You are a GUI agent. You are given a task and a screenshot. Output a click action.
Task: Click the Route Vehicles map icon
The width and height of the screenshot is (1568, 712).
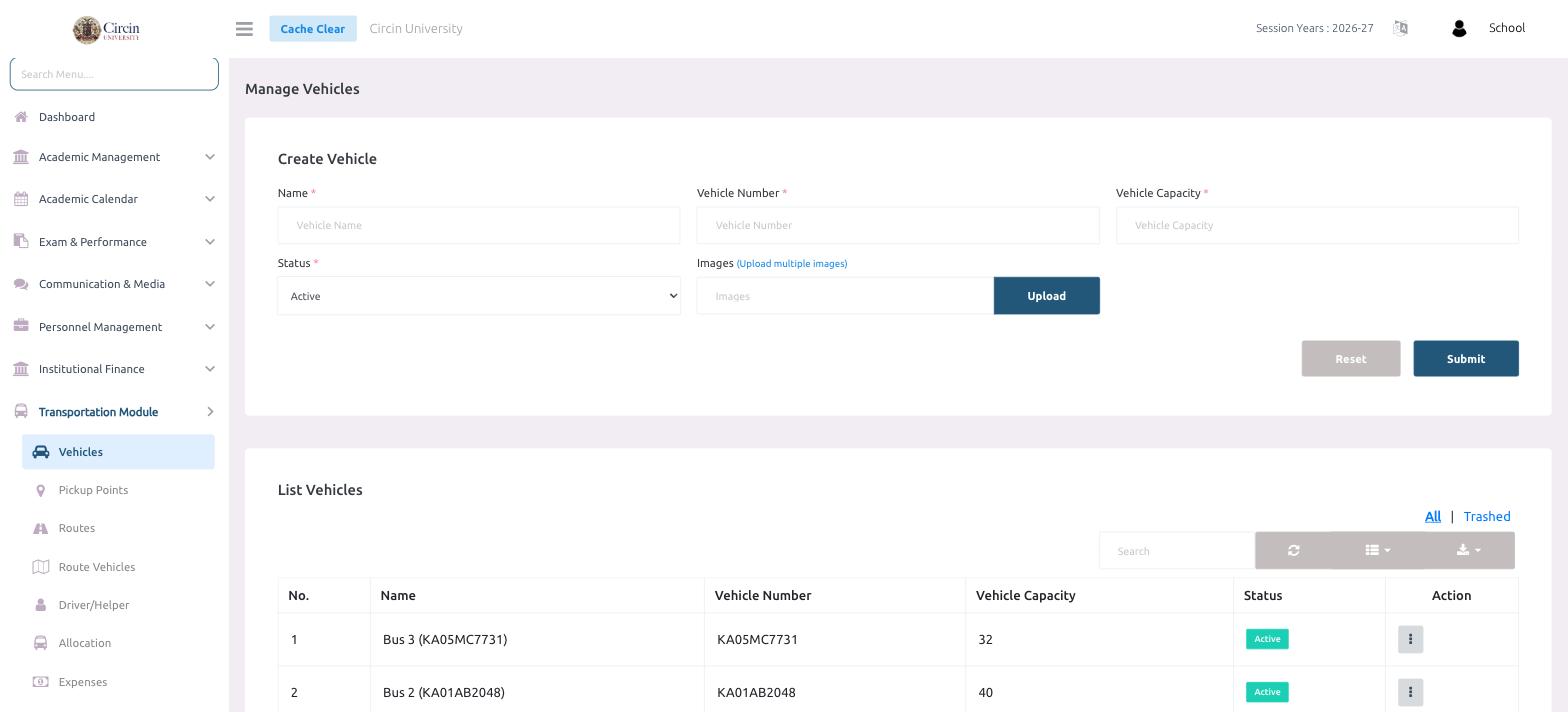(x=41, y=567)
